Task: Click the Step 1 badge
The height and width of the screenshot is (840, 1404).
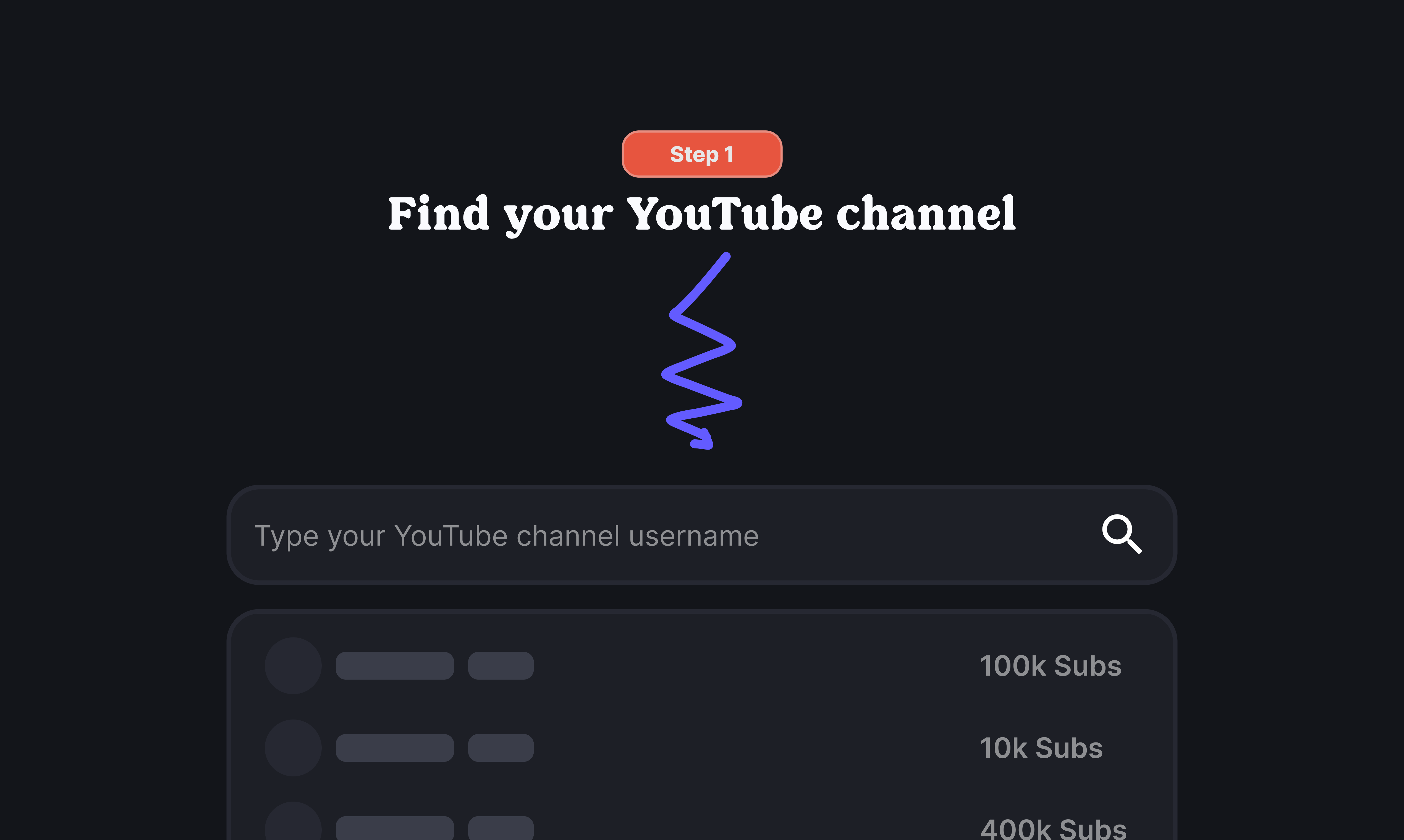Action: tap(702, 154)
